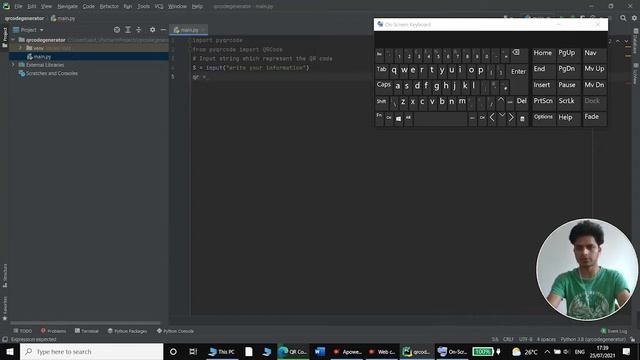Hide the Project tool window
640x360 pixels.
pos(163,30)
